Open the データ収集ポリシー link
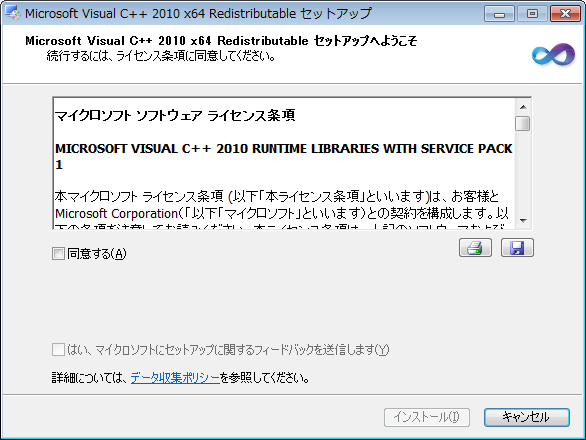The height and width of the screenshot is (440, 586). tap(175, 378)
